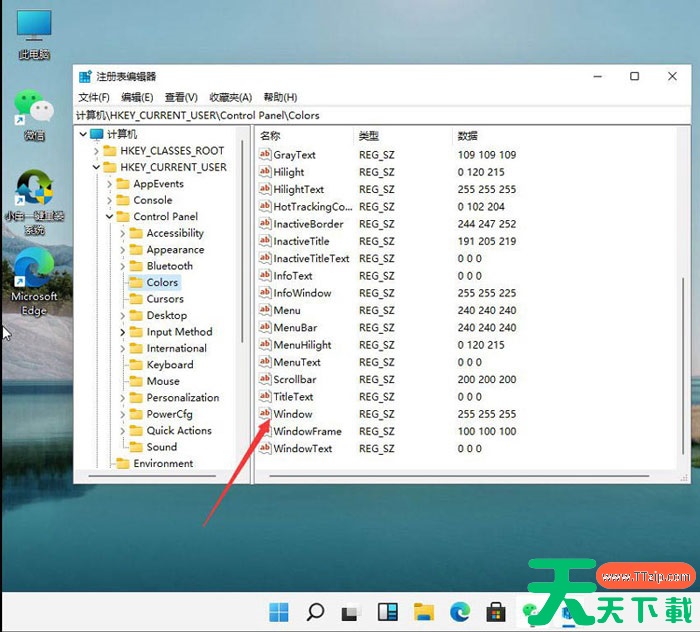Image resolution: width=700 pixels, height=632 pixels.
Task: Click the HilightText value icon
Action: [x=265, y=189]
